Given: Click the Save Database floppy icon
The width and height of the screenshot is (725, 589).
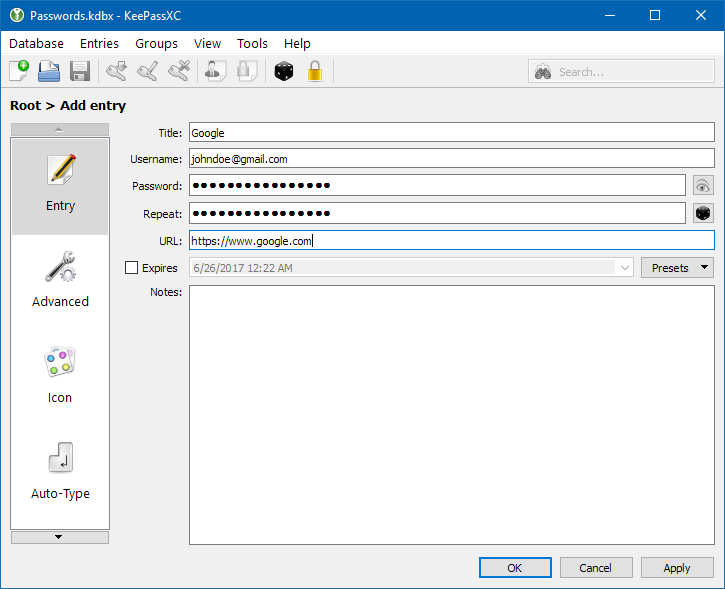Looking at the screenshot, I should [x=79, y=72].
